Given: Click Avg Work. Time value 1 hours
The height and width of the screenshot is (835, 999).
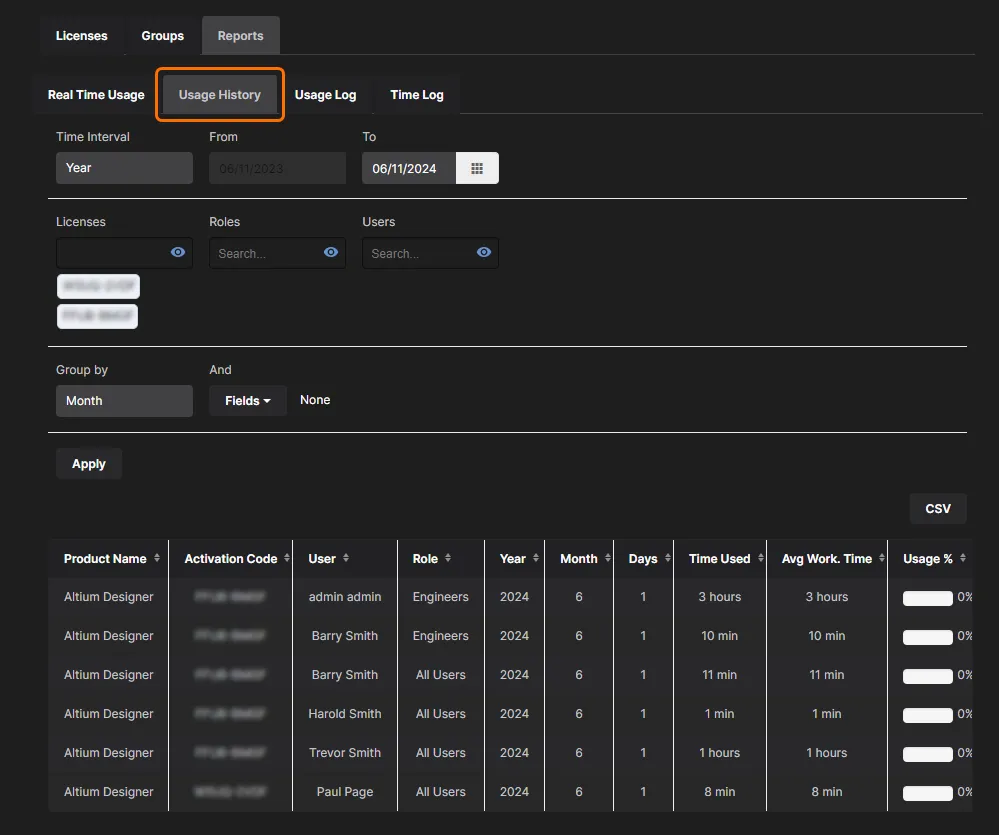Looking at the screenshot, I should [x=826, y=753].
